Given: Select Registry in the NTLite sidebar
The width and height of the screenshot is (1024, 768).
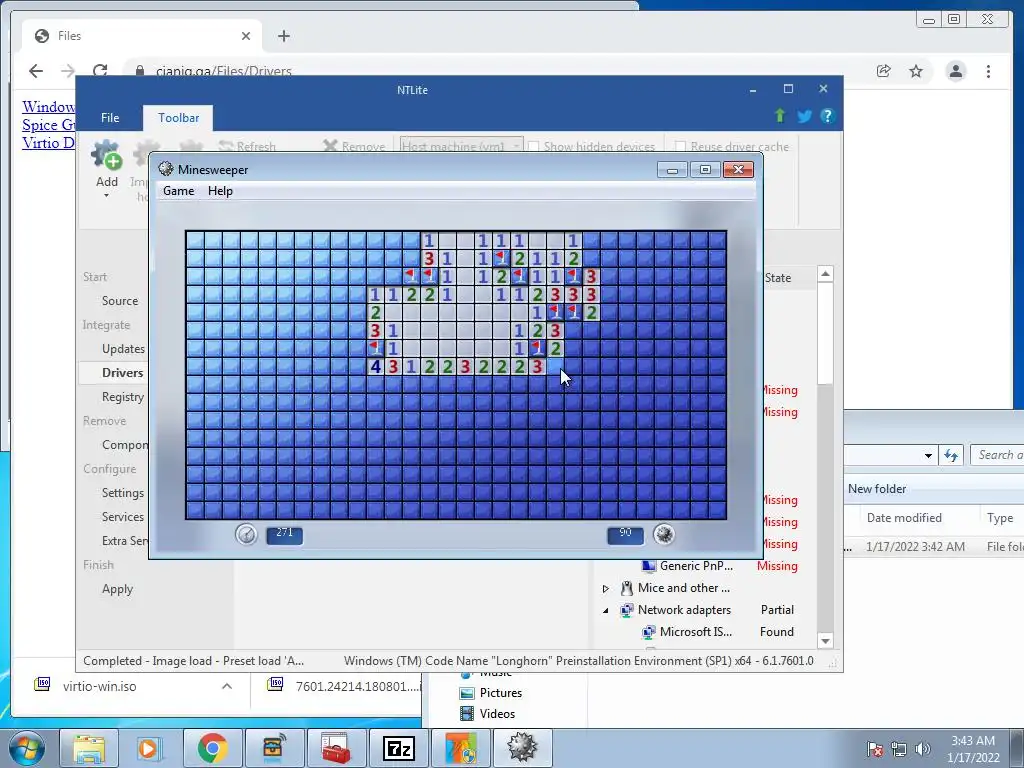Looking at the screenshot, I should 123,397.
